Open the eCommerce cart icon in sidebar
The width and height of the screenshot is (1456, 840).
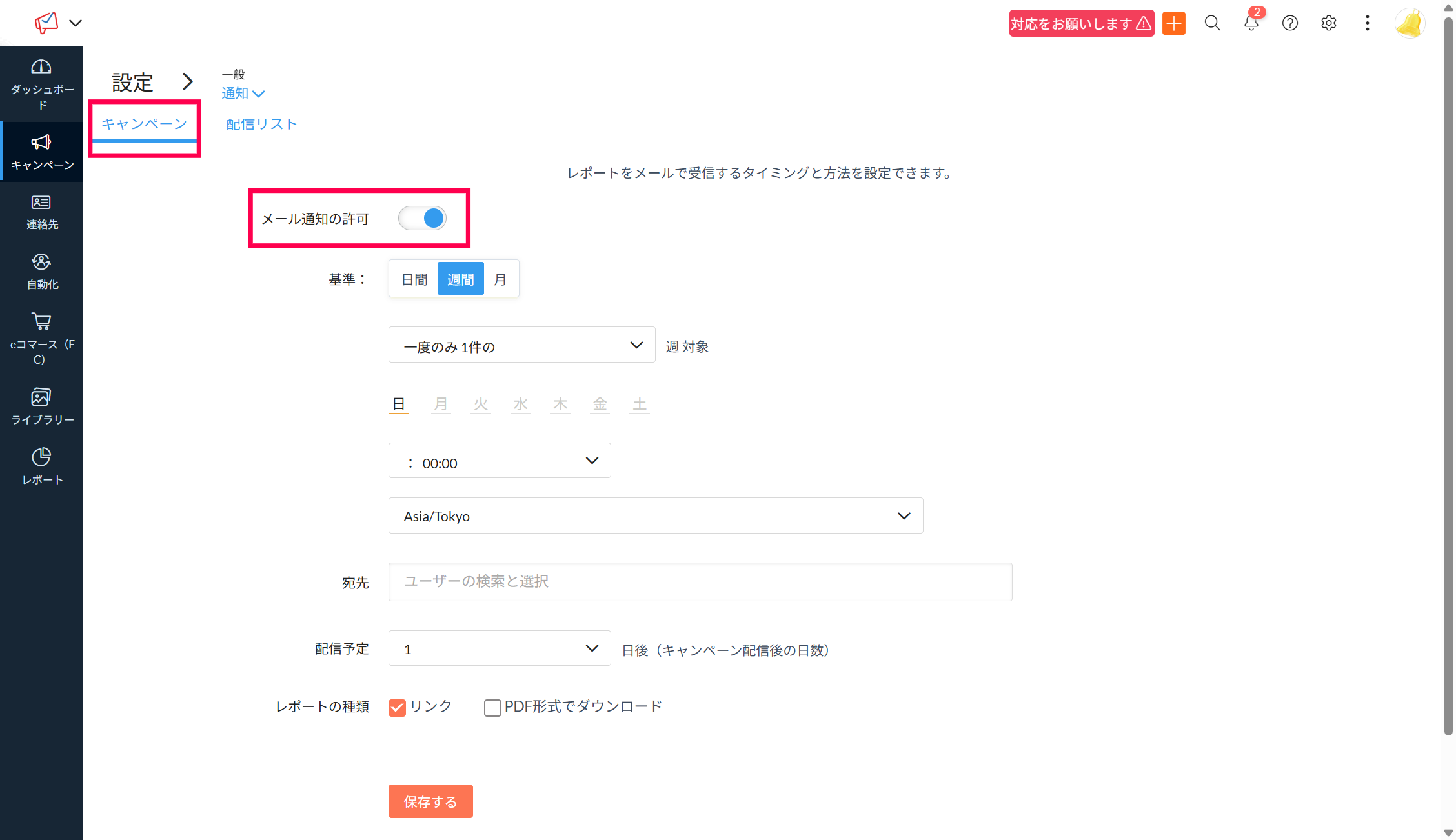coord(41,322)
